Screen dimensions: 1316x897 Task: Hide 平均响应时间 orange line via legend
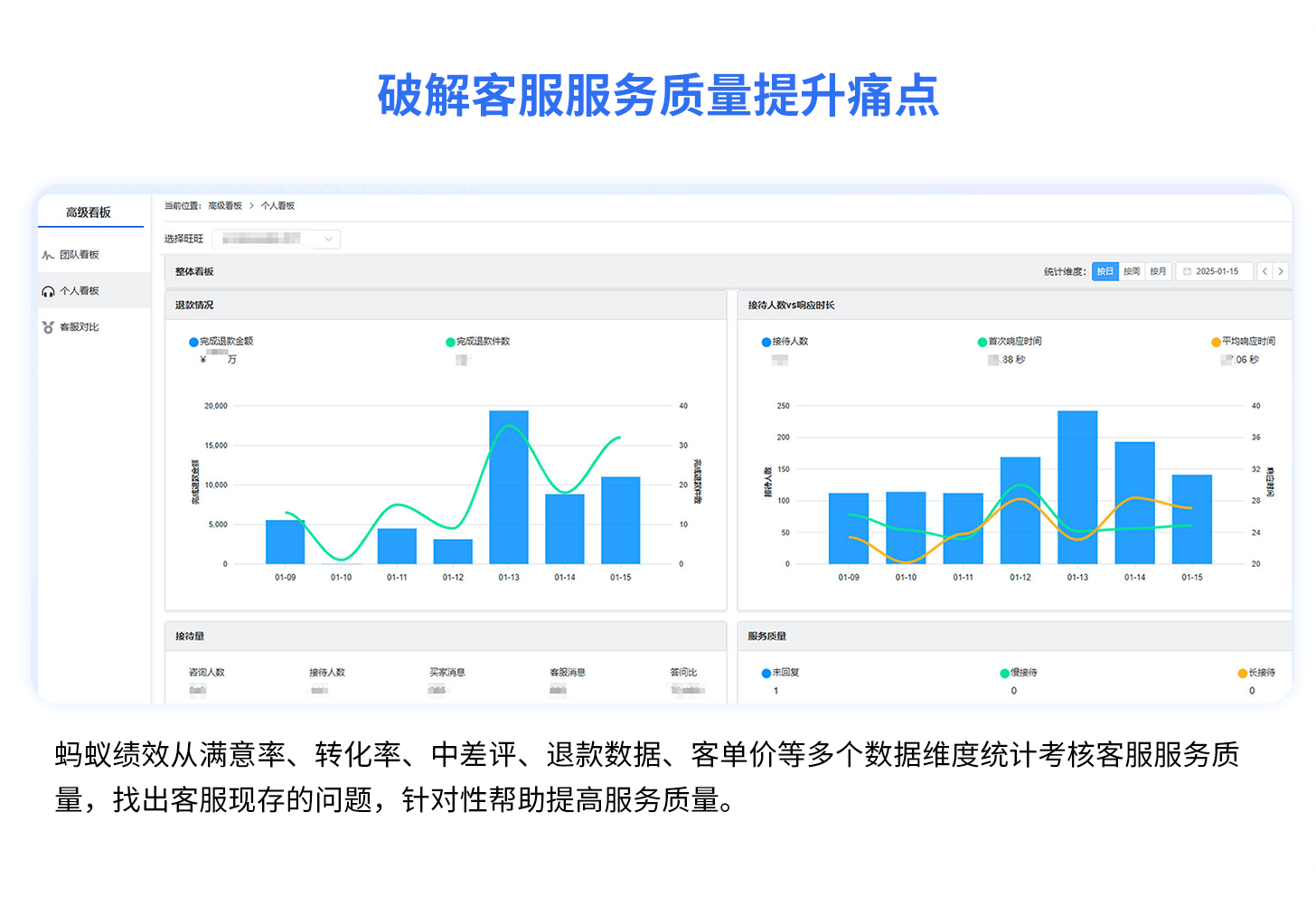pos(1216,342)
